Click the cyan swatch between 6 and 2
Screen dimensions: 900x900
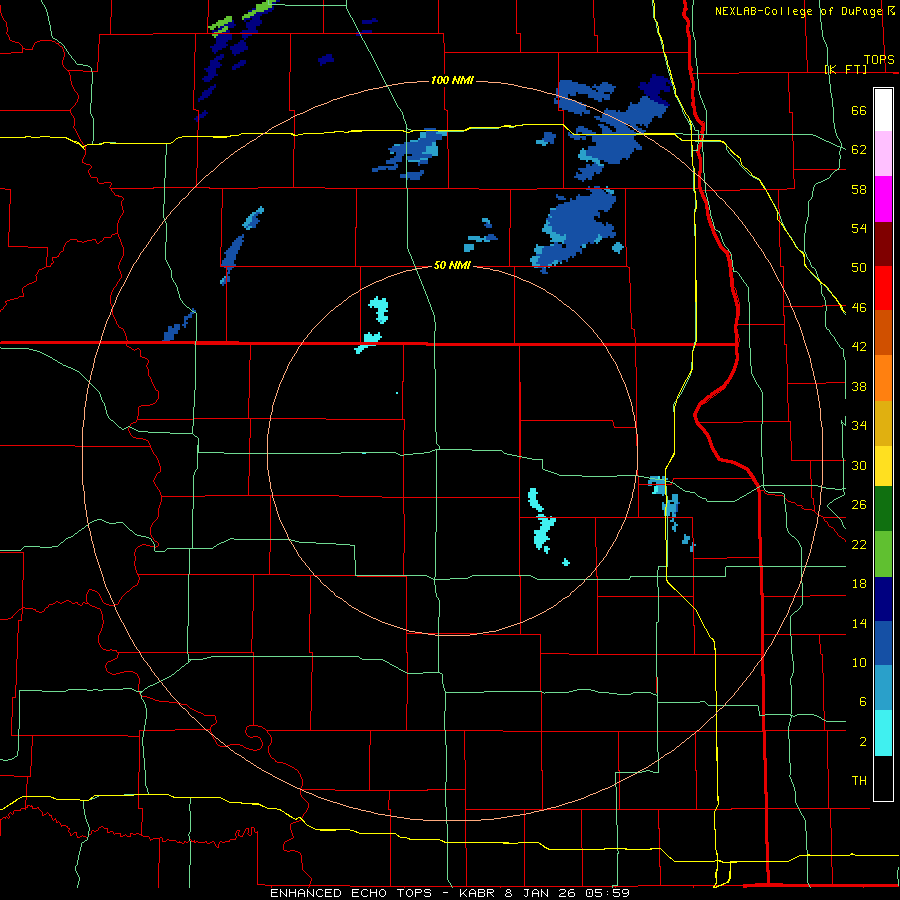(x=883, y=733)
